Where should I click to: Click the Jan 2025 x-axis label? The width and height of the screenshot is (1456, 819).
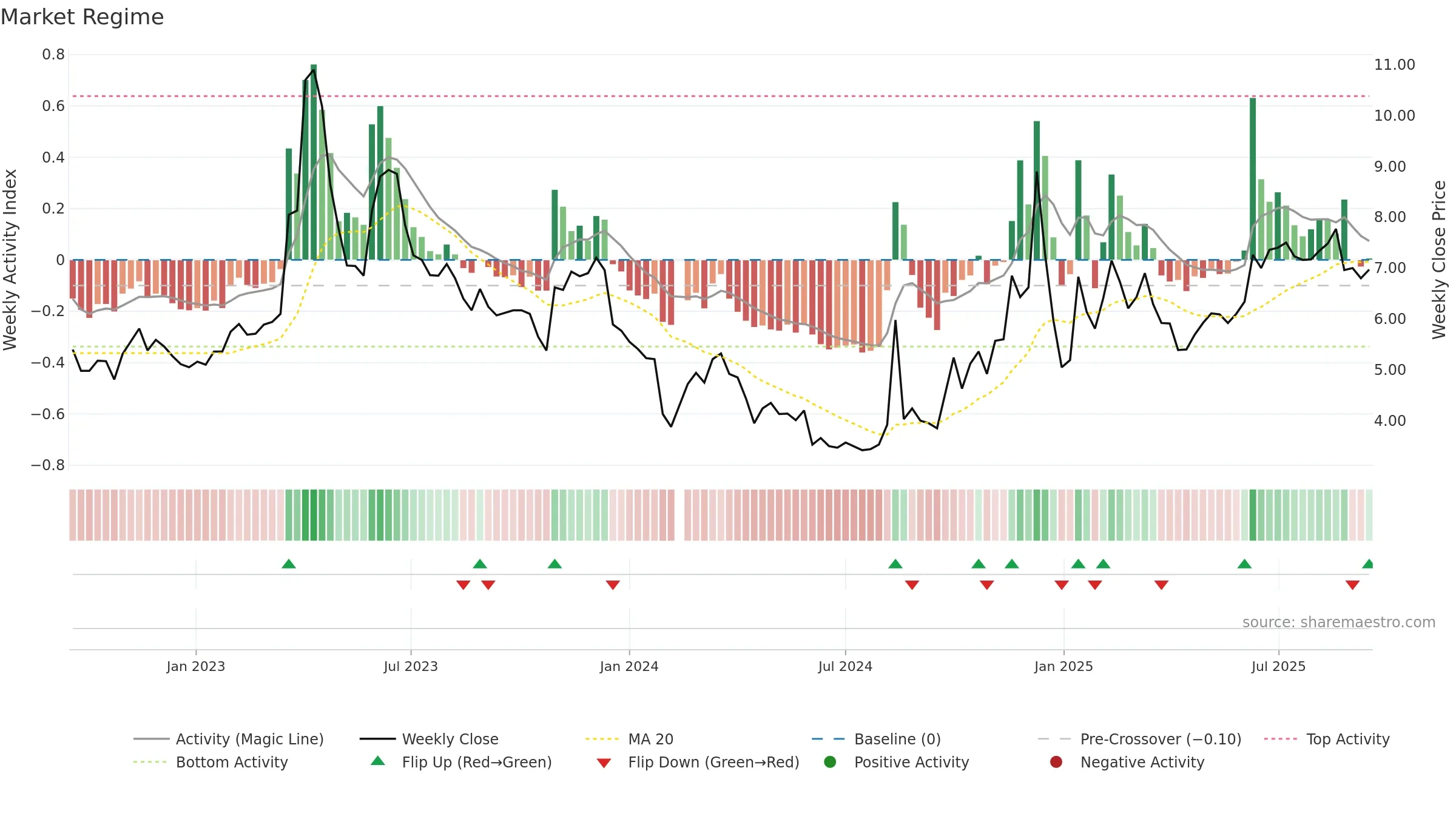coord(1063,666)
